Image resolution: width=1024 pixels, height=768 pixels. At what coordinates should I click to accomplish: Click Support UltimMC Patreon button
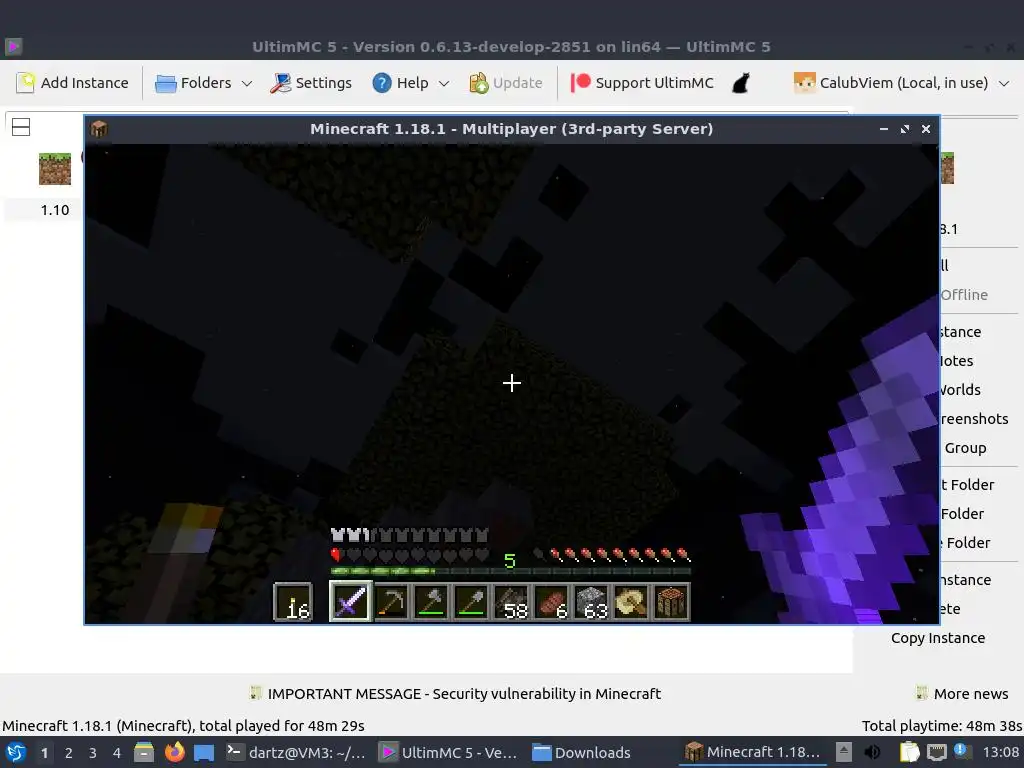point(642,83)
